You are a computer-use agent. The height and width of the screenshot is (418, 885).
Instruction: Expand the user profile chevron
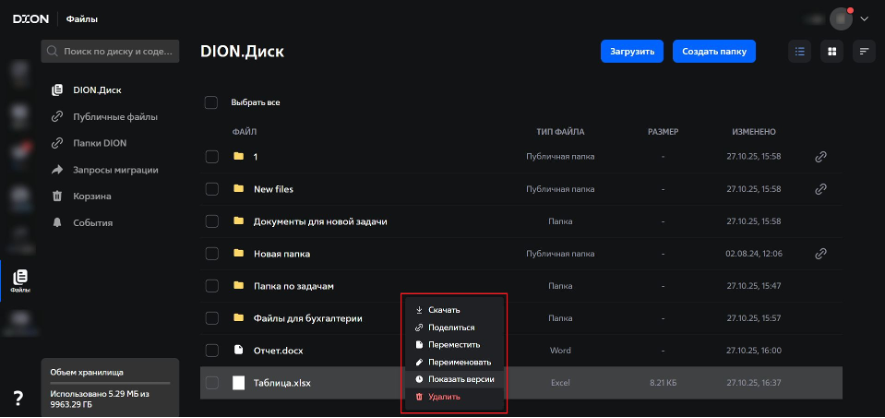(864, 18)
